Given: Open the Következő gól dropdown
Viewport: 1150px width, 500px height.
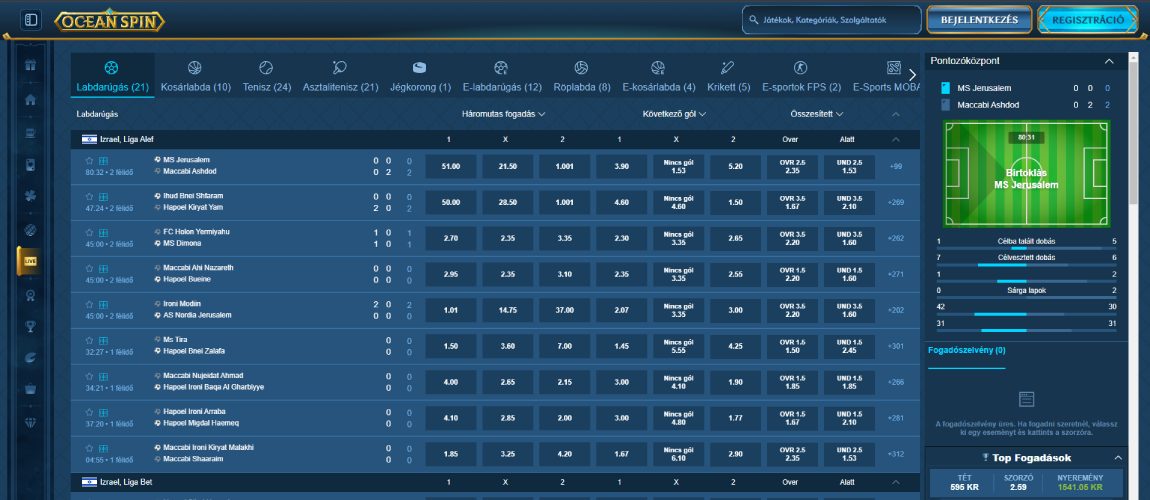Looking at the screenshot, I should pyautogui.click(x=674, y=114).
